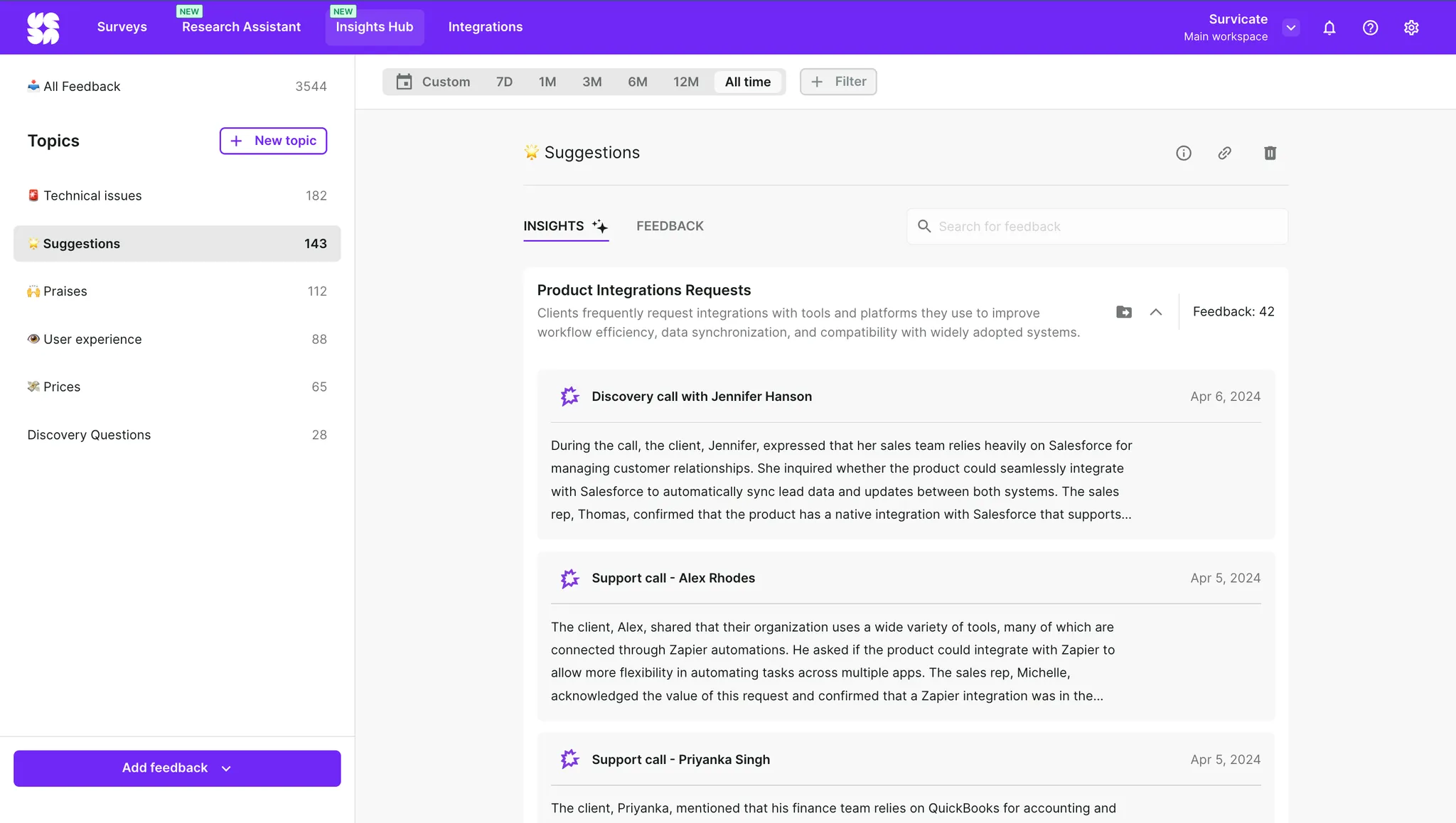Collapse the Product Integrations Requests insight
Screen dimensions: 1456x823
[1156, 312]
